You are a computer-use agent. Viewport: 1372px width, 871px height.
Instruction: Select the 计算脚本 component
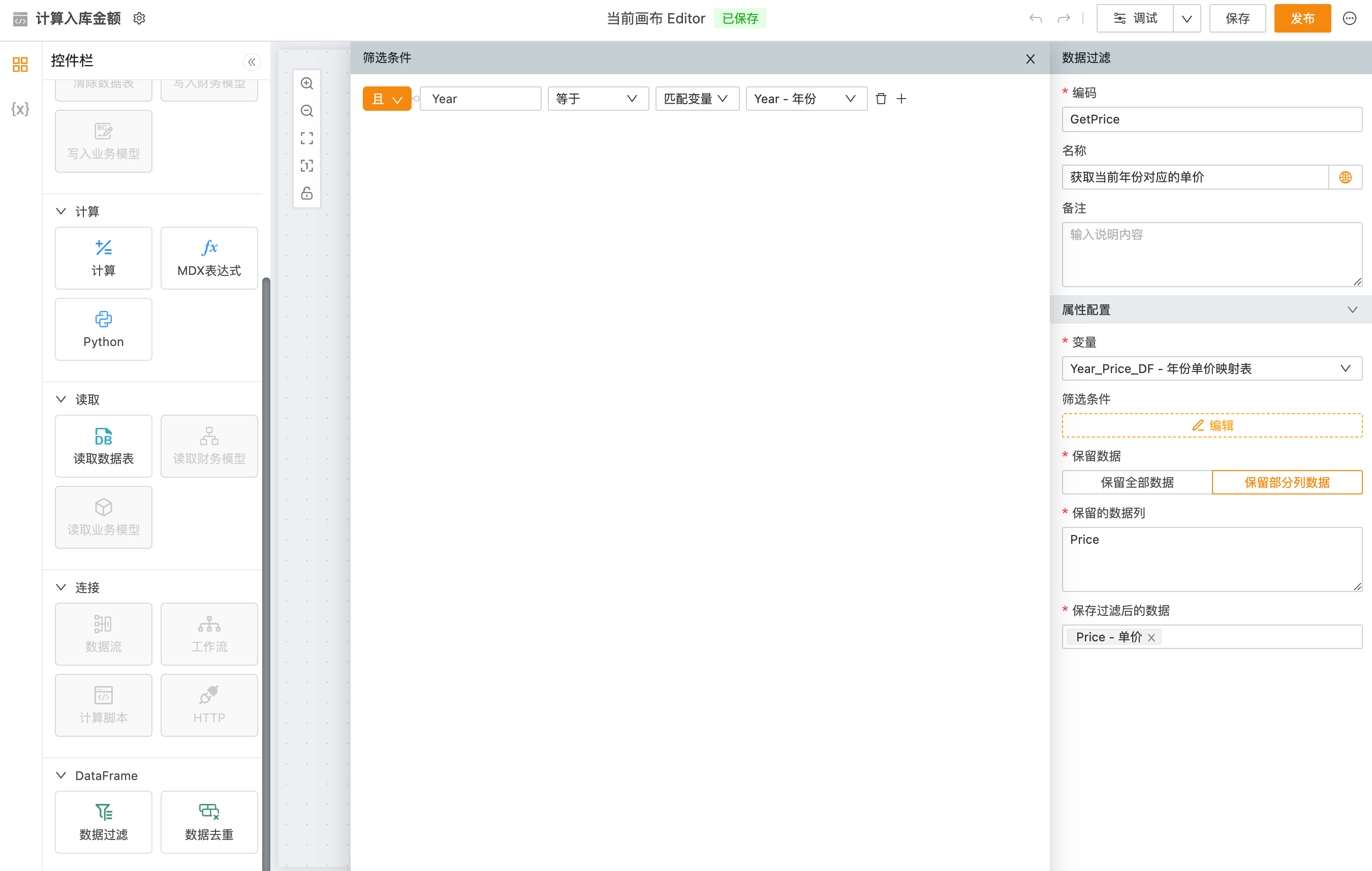click(x=103, y=705)
